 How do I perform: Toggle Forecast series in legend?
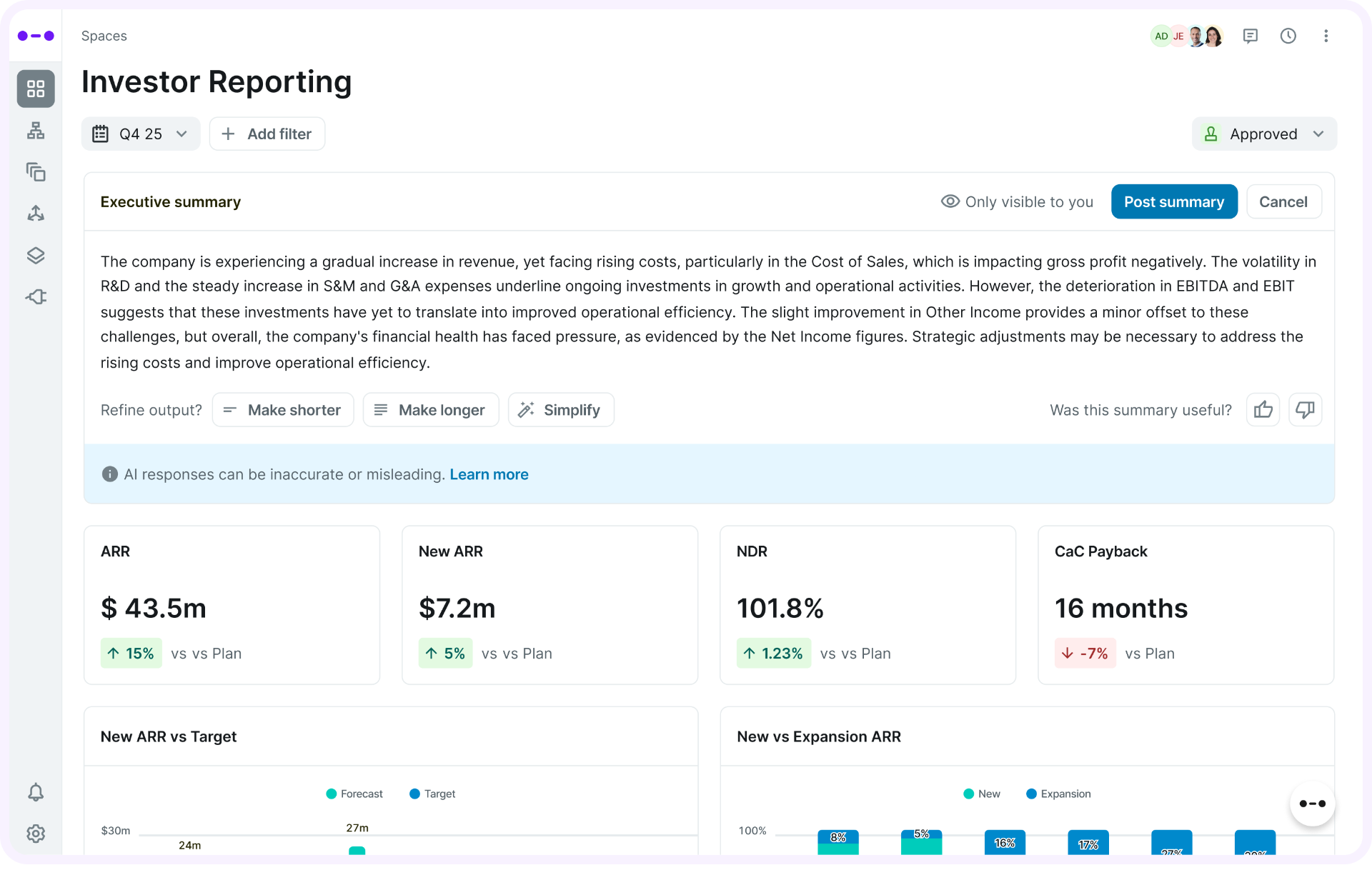coord(354,794)
